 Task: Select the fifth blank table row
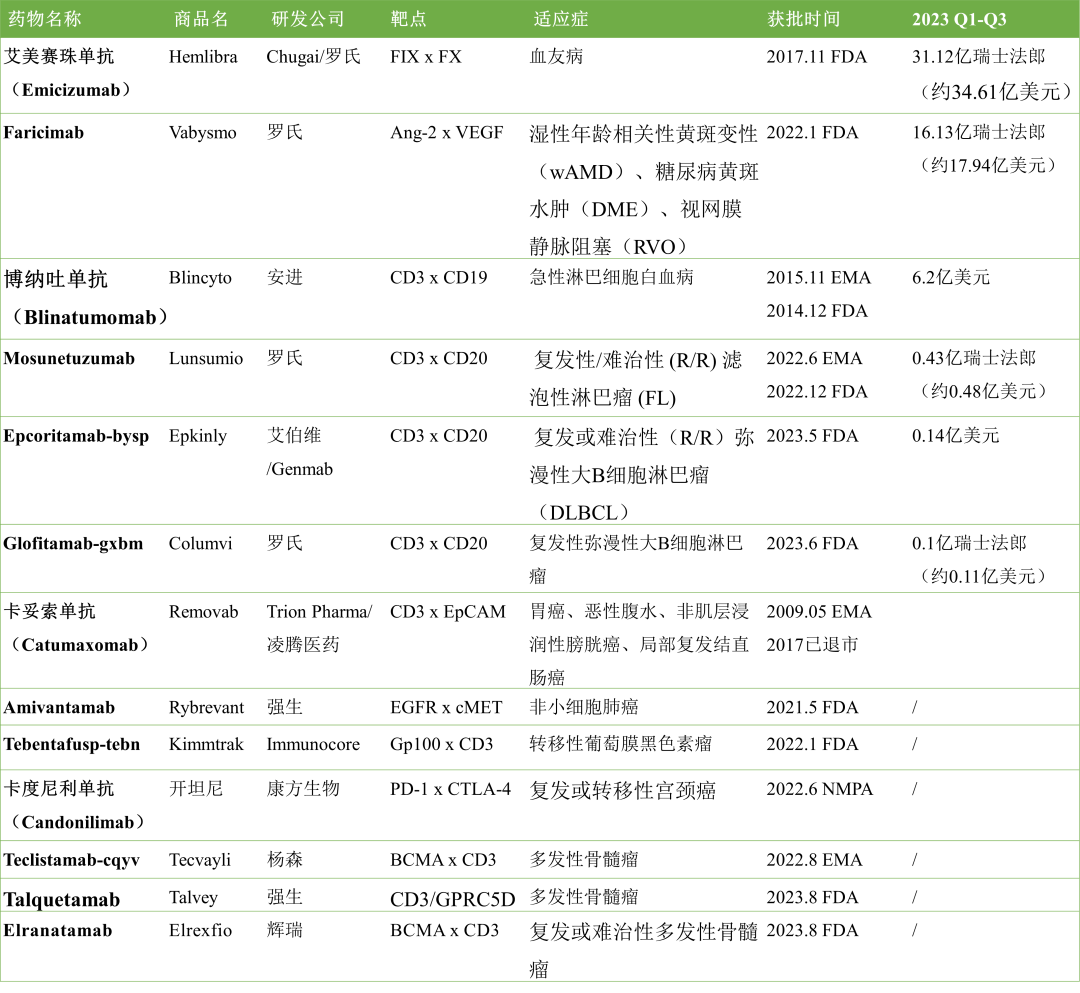(540, 470)
